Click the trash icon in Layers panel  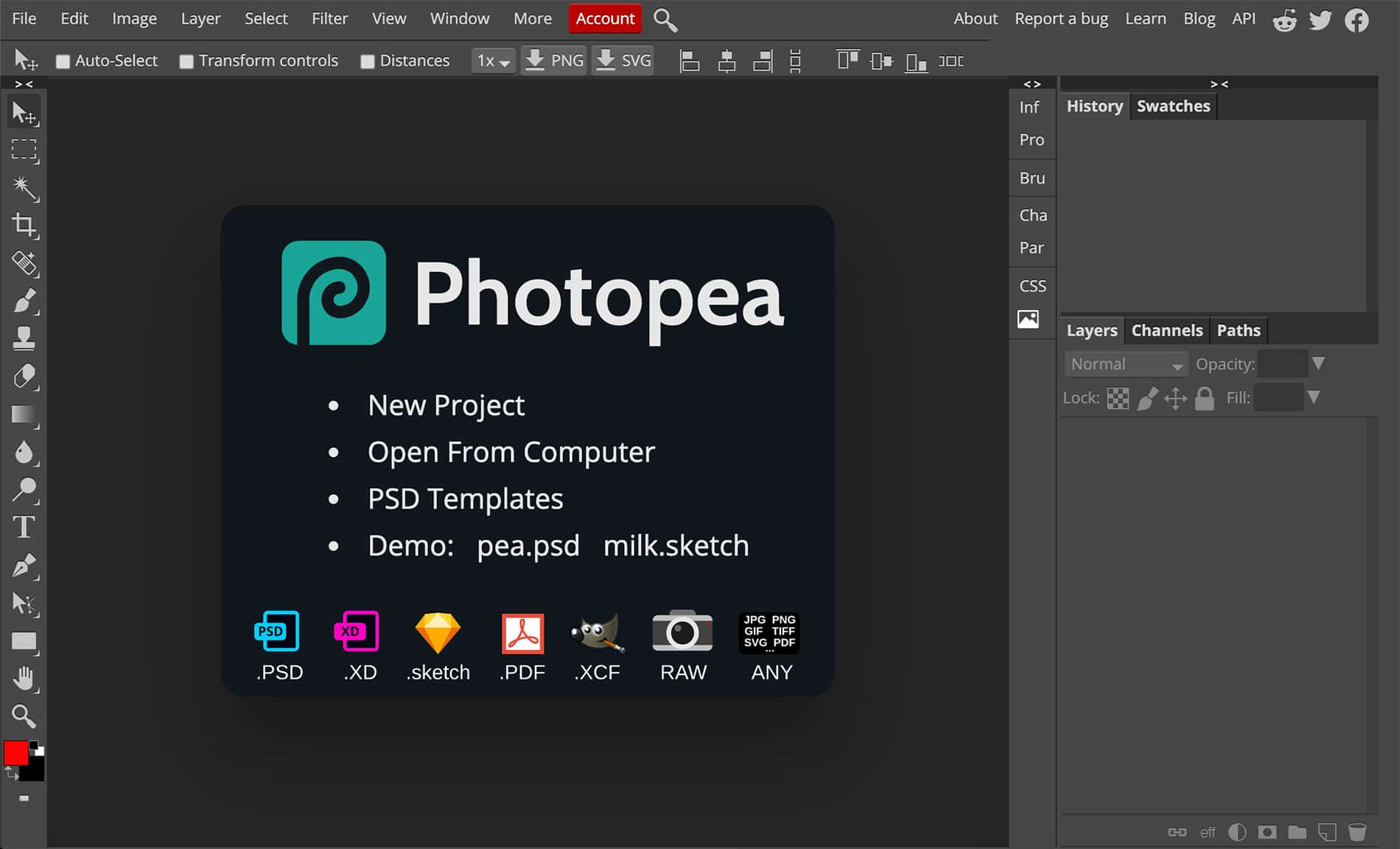1357,832
